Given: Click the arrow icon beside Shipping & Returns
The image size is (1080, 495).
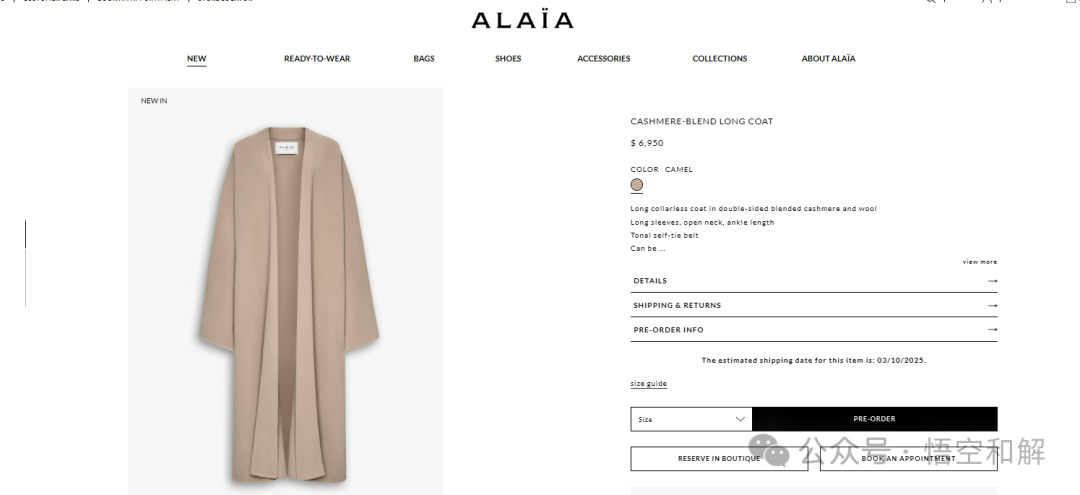Looking at the screenshot, I should click(992, 305).
